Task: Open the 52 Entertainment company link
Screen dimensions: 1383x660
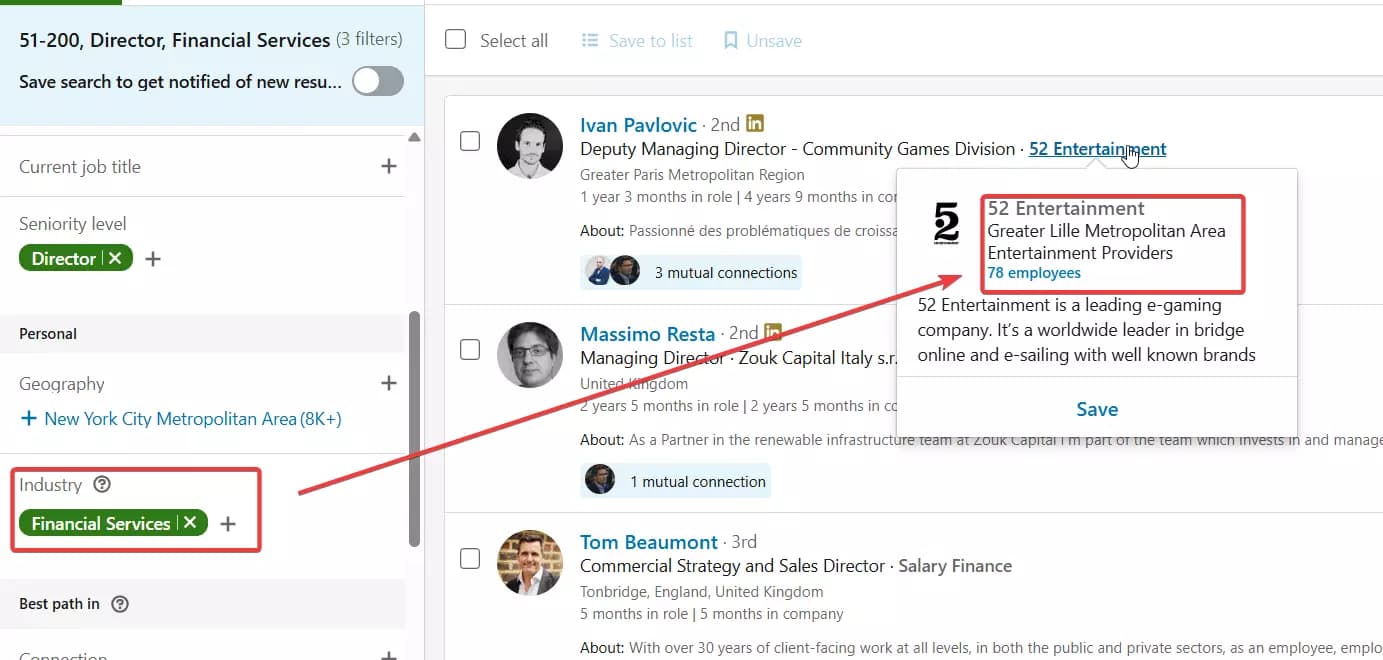Action: [1097, 149]
